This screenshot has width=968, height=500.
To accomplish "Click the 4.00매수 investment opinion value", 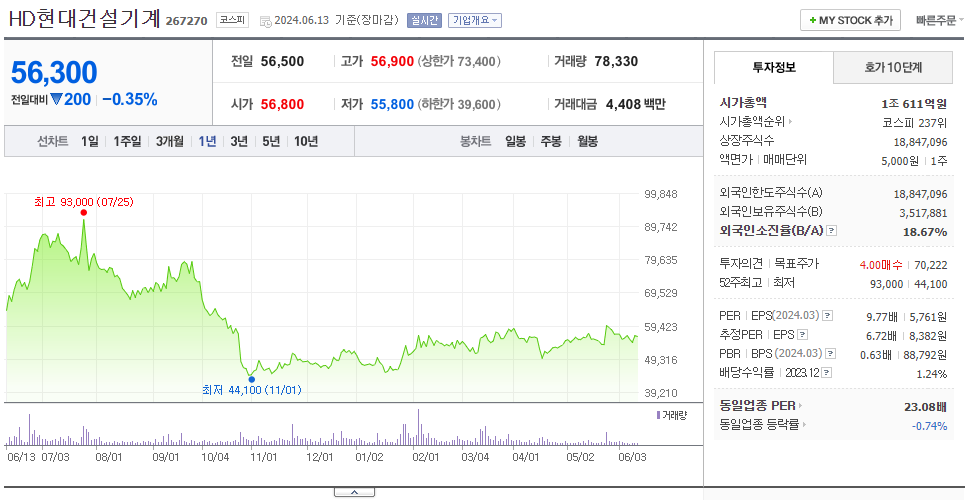I will click(881, 265).
